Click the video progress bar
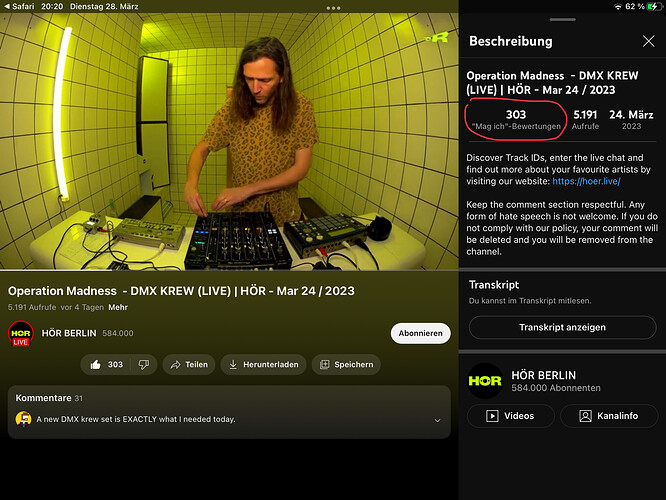666x500 pixels. [229, 270]
